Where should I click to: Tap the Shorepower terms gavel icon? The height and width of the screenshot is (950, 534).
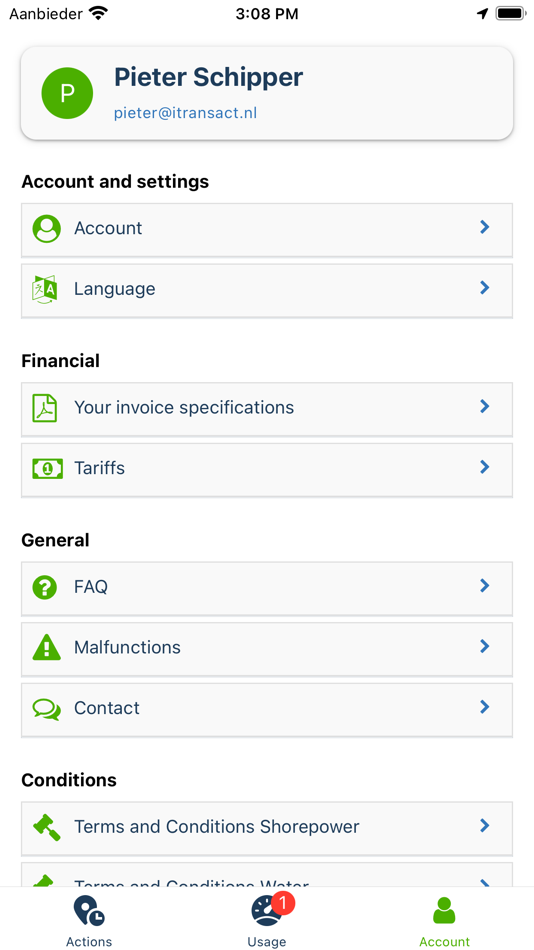tap(47, 827)
